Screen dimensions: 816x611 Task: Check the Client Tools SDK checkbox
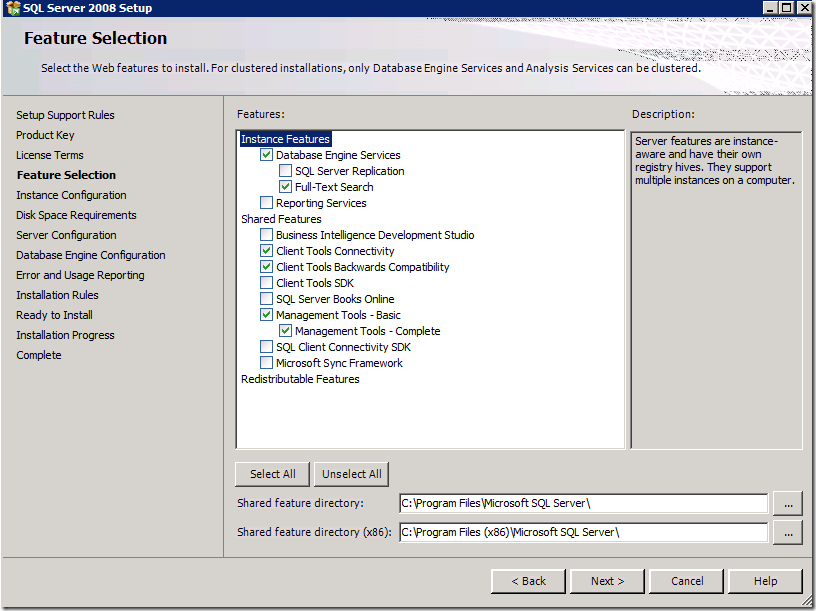pos(266,283)
